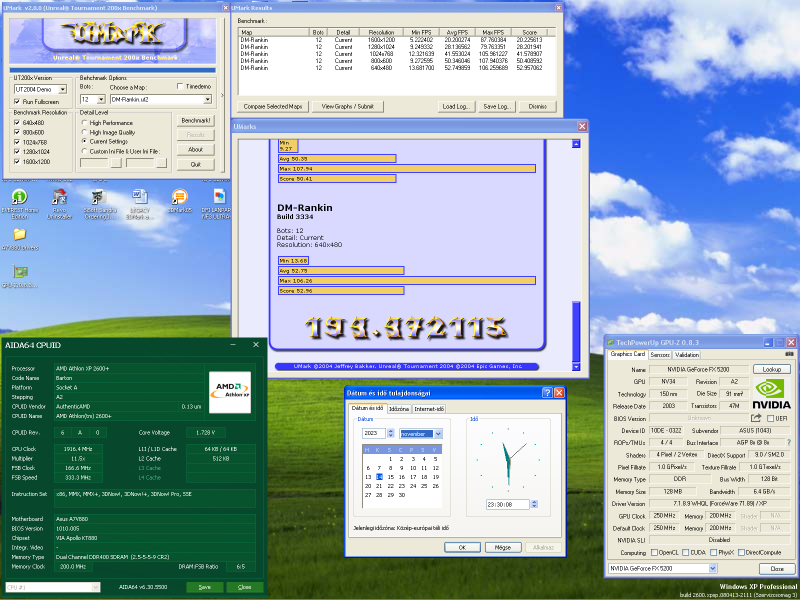
Task: Switch to Validation tab in GPU-Z
Action: [686, 355]
